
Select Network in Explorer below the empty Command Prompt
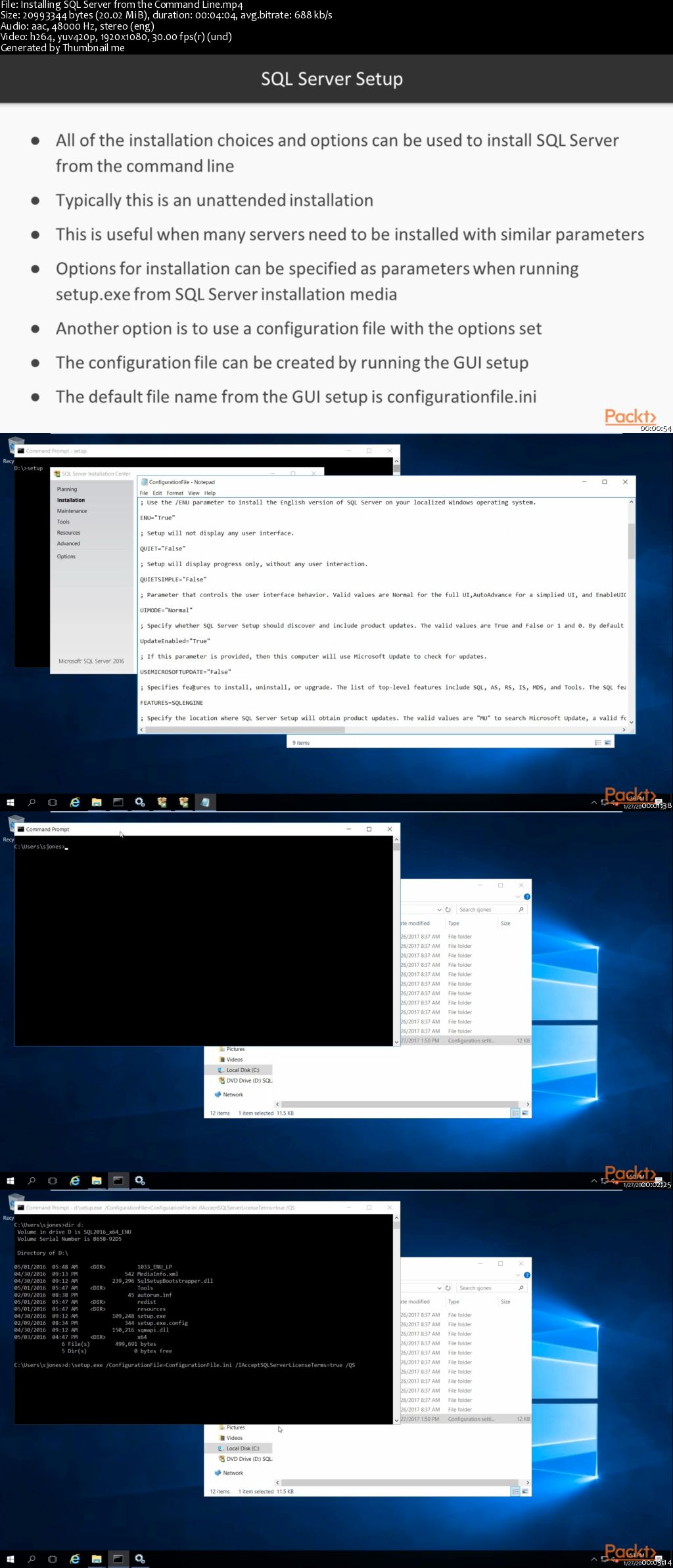pyautogui.click(x=233, y=1094)
